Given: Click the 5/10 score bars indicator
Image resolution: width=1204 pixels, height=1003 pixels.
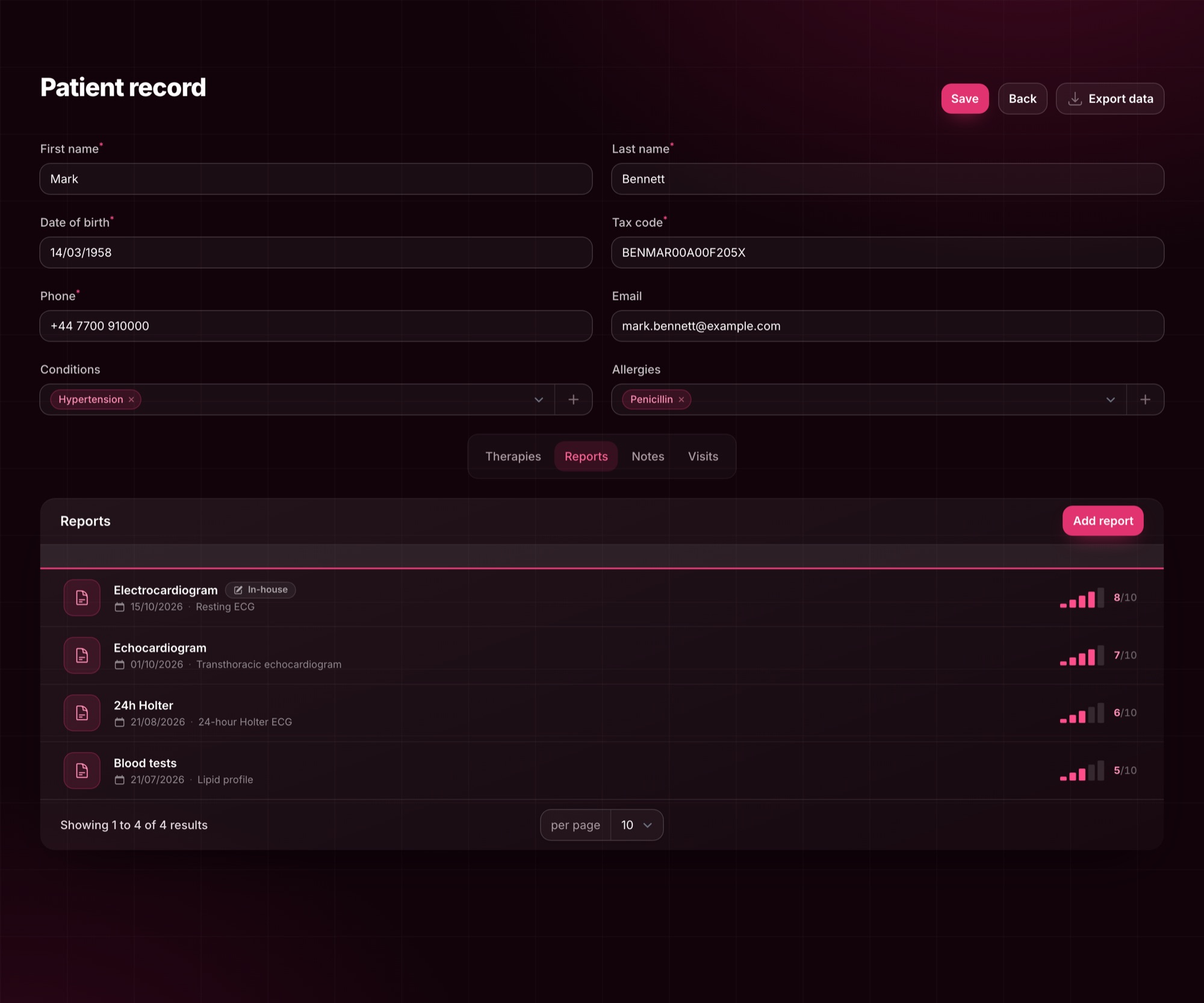Looking at the screenshot, I should coord(1082,770).
